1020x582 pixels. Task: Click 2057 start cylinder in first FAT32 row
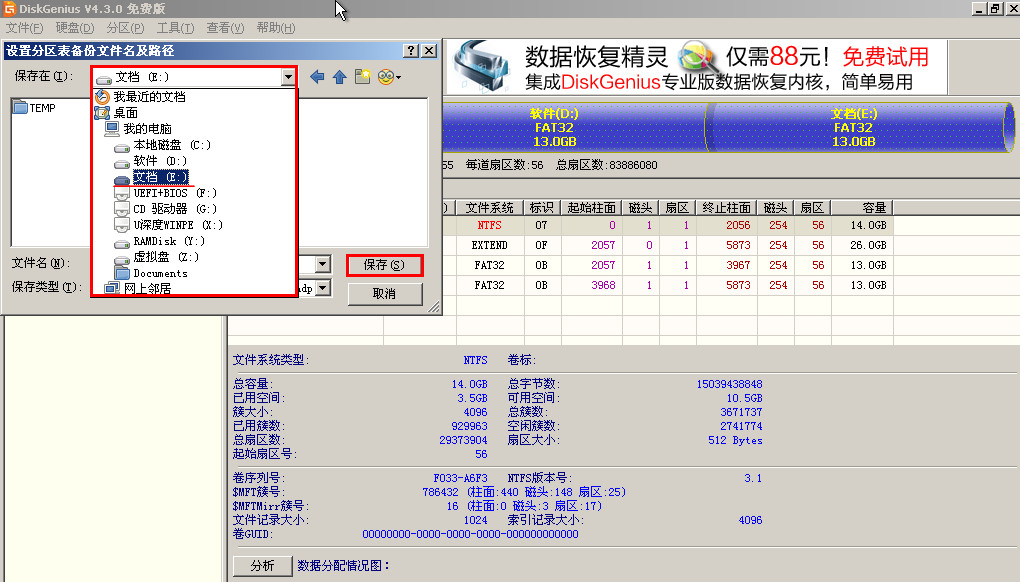tap(603, 265)
